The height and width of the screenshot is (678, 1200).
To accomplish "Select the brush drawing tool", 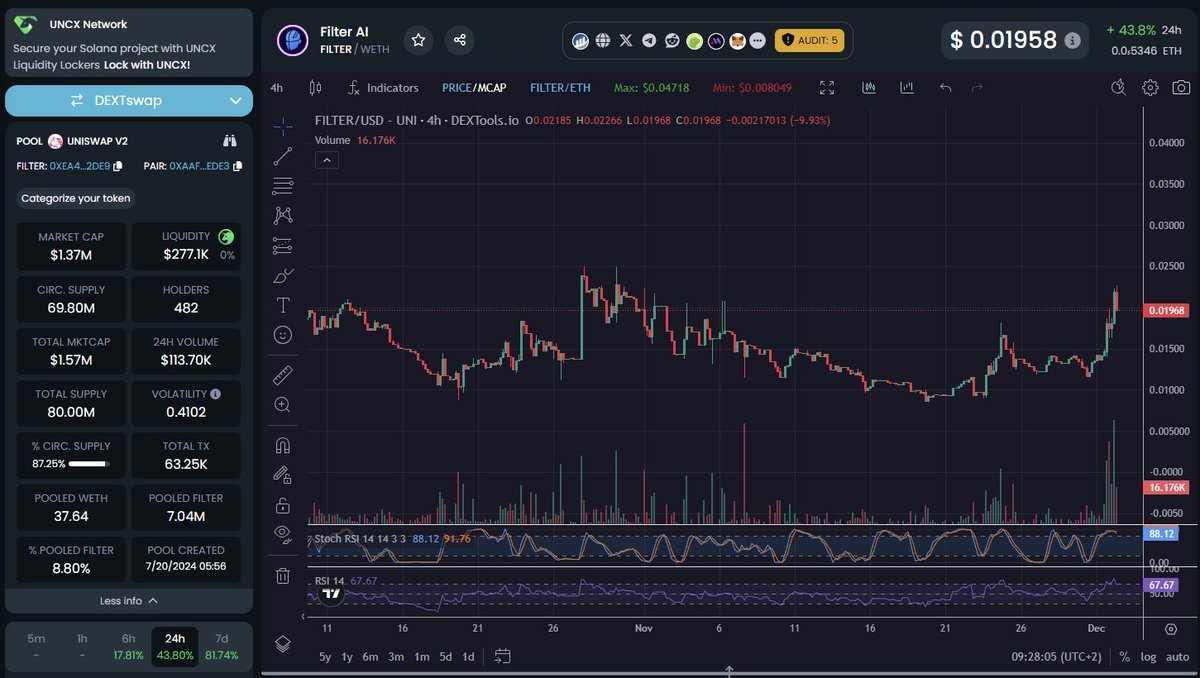I will [283, 275].
